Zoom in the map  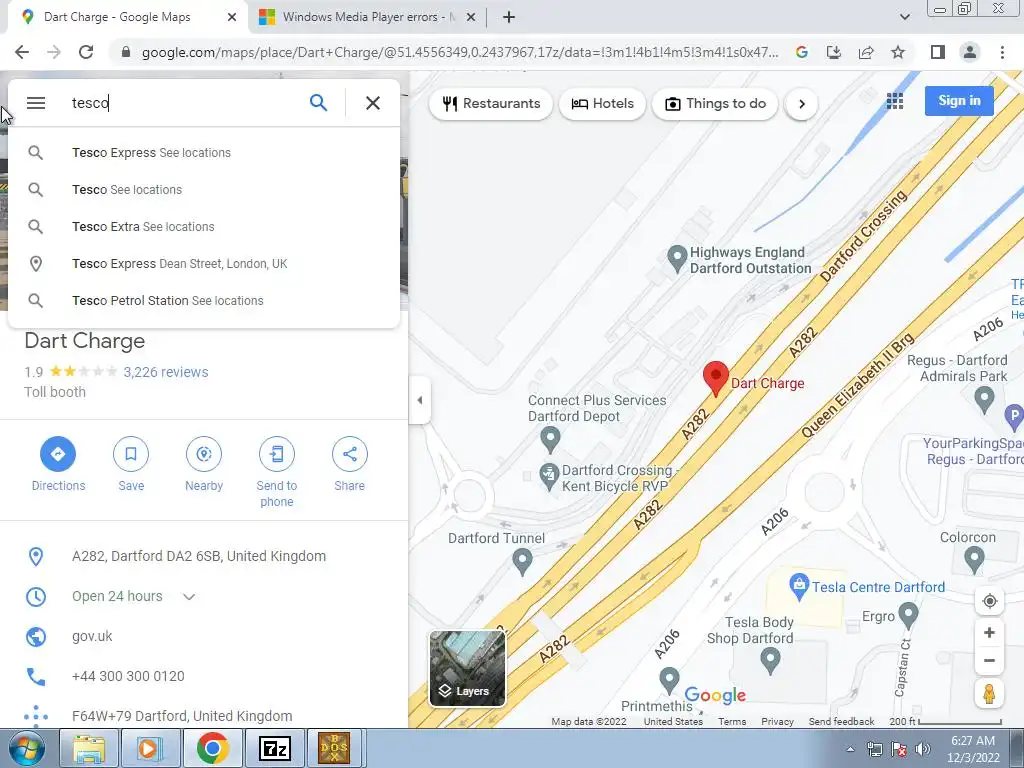point(989,633)
